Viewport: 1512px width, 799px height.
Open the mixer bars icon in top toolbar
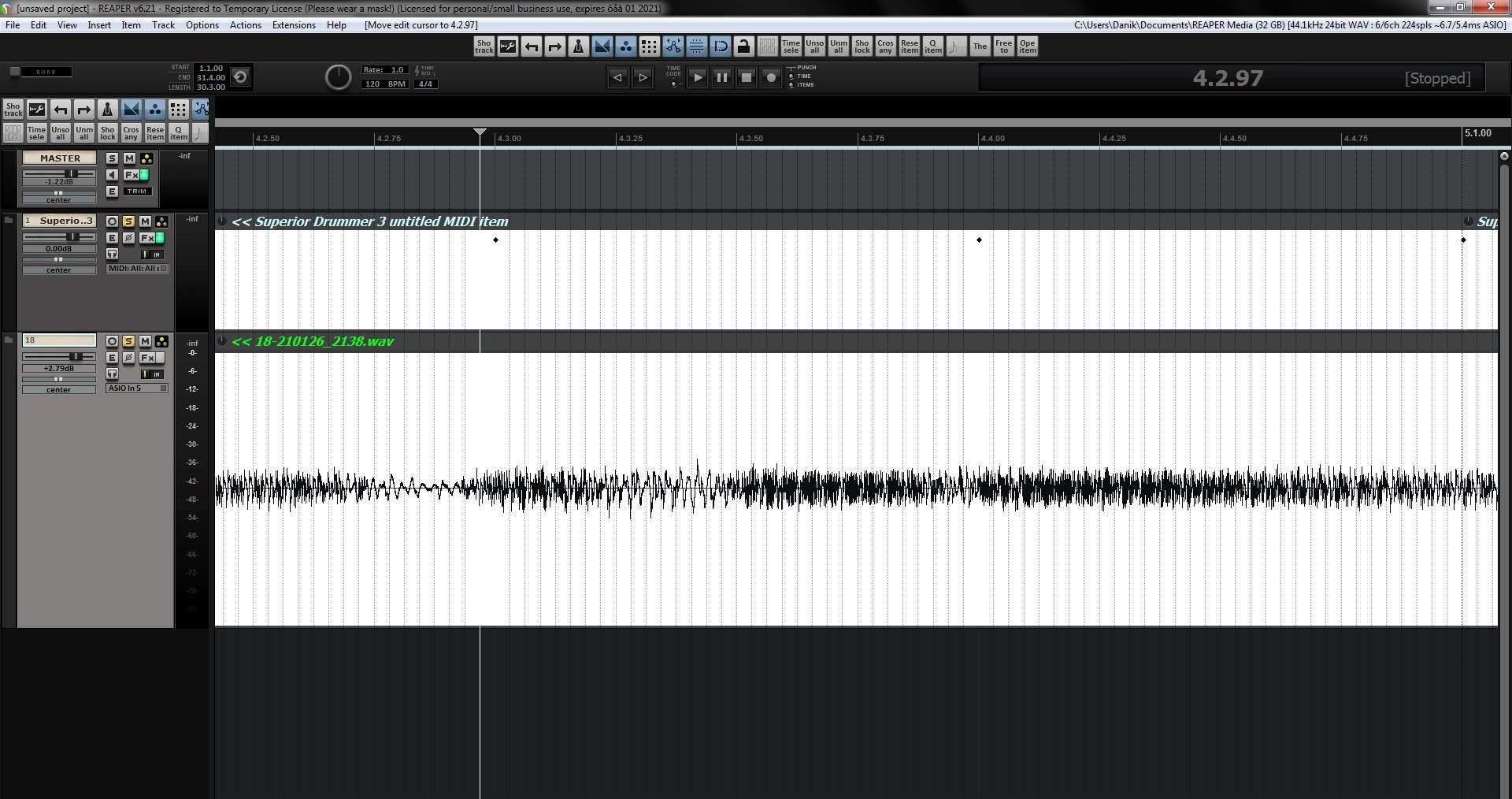(768, 46)
